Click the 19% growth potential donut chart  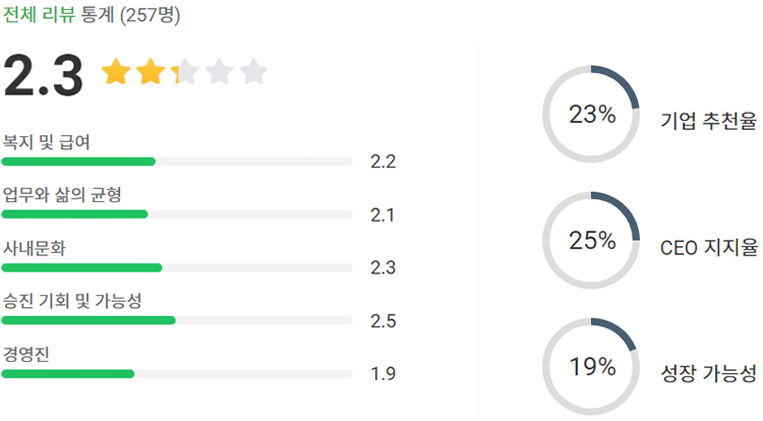591,367
